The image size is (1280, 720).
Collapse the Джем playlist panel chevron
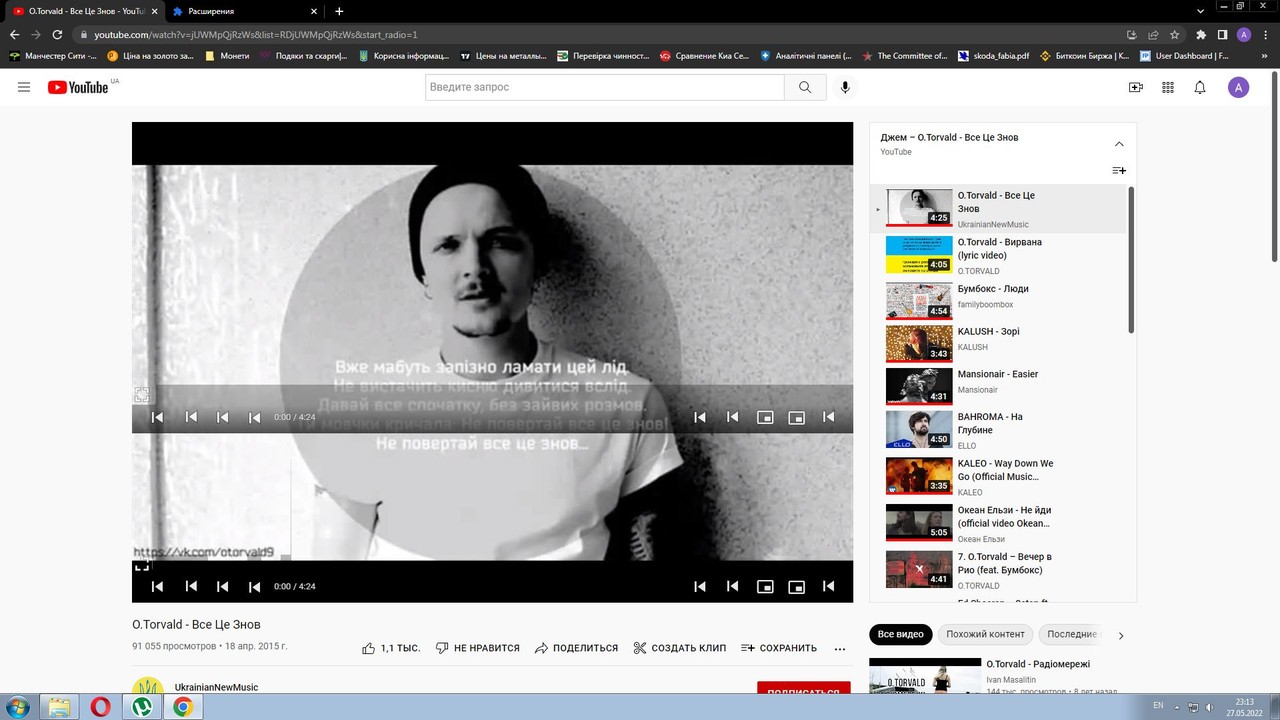[x=1119, y=144]
